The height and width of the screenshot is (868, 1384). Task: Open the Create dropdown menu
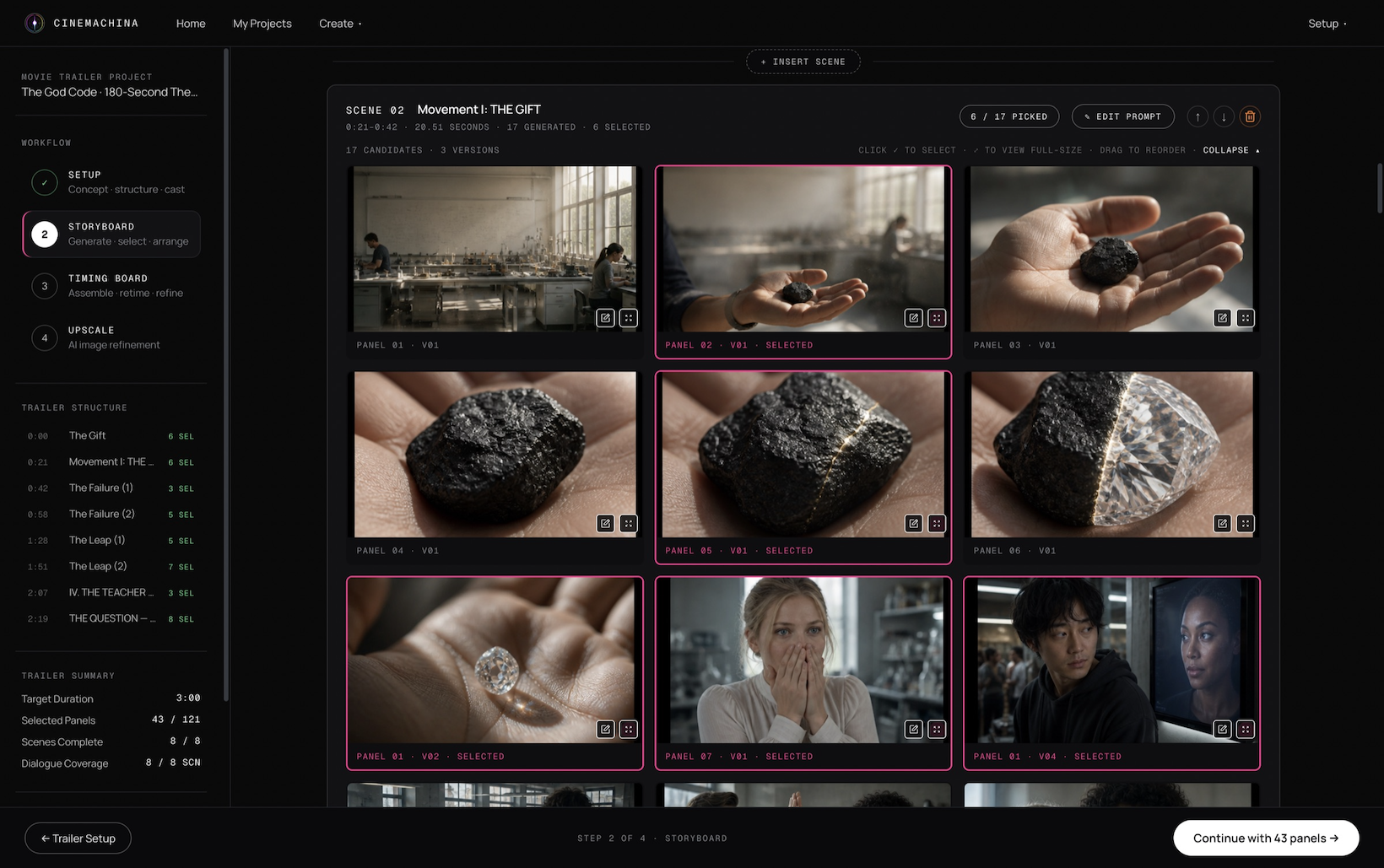pyautogui.click(x=340, y=24)
